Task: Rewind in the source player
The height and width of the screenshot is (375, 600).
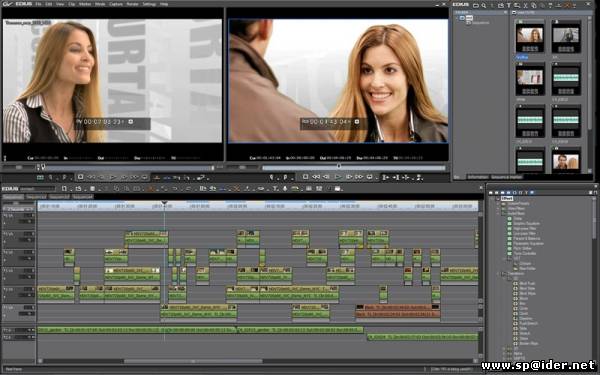Action: [x=91, y=177]
